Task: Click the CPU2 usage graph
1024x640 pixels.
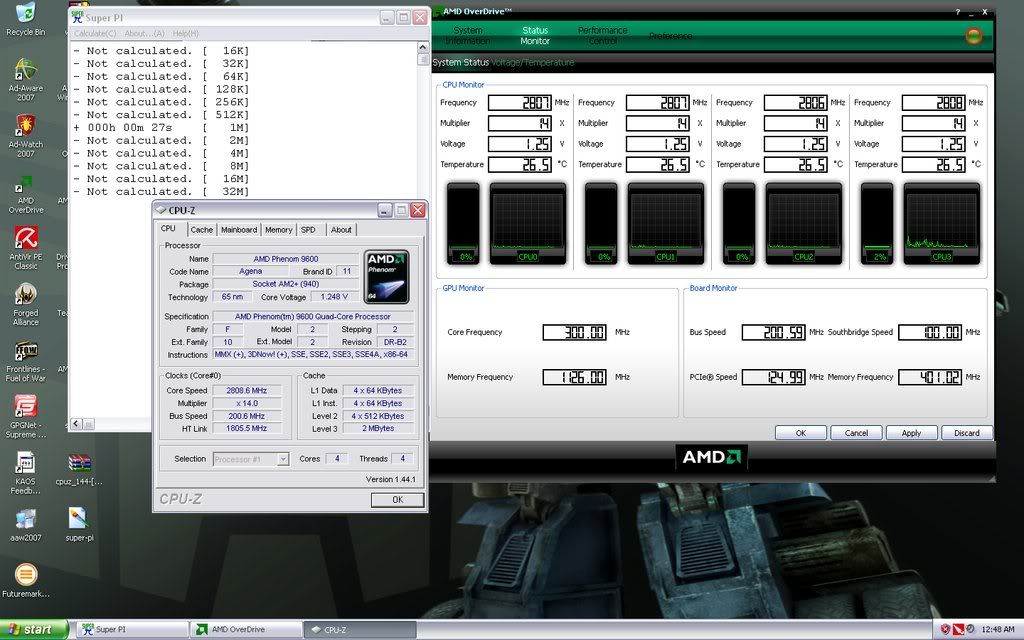Action: pyautogui.click(x=803, y=224)
